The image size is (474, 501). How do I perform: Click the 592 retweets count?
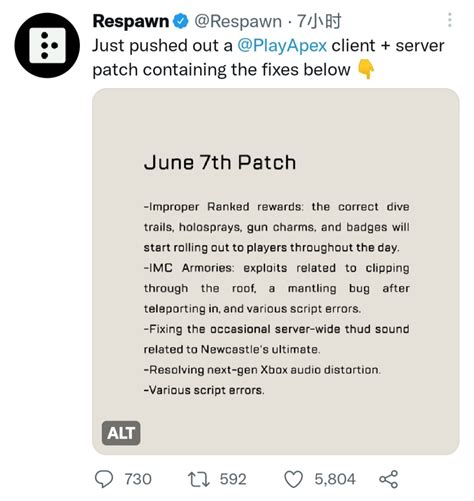click(x=233, y=479)
